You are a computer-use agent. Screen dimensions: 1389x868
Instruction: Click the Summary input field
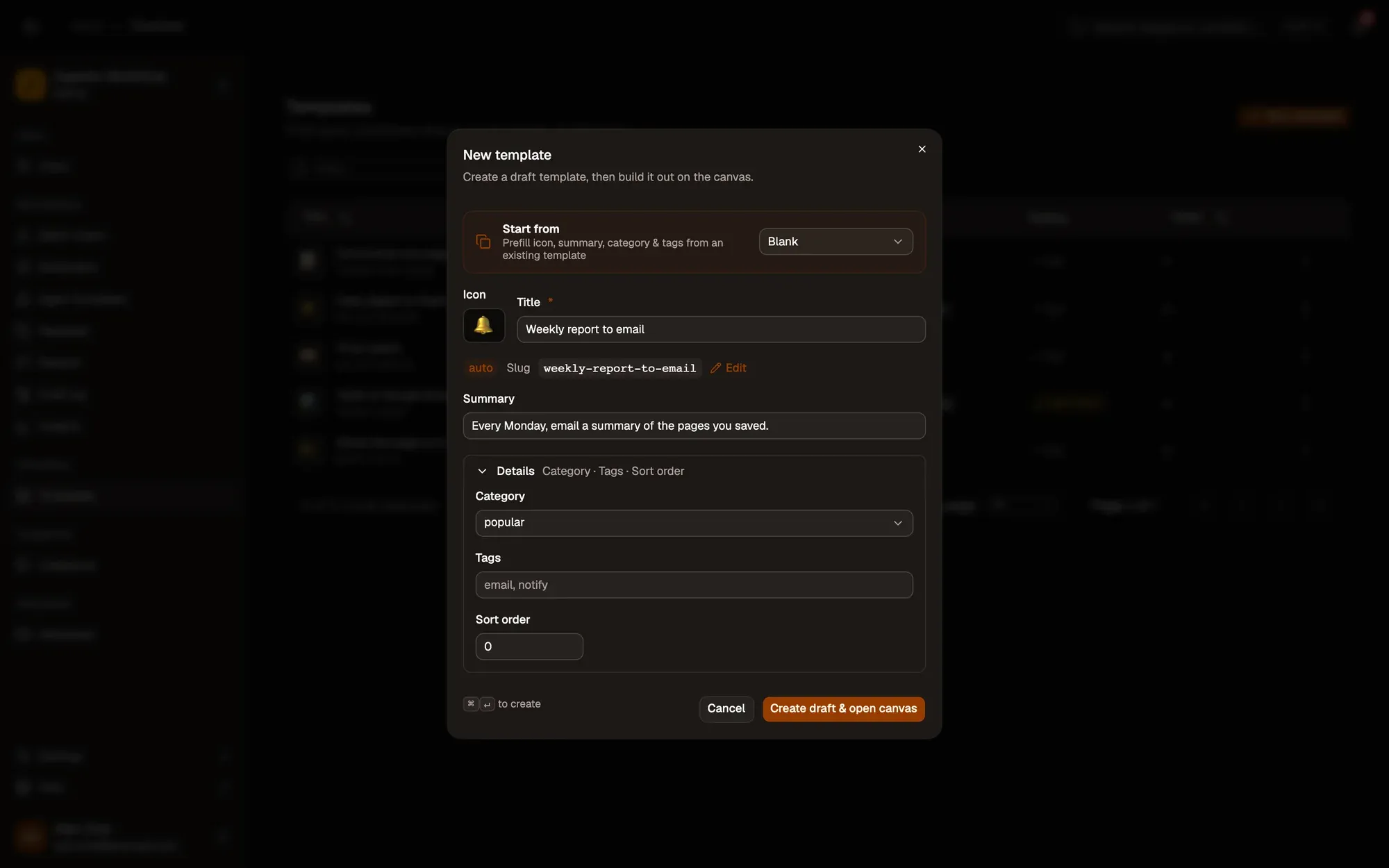coord(694,426)
